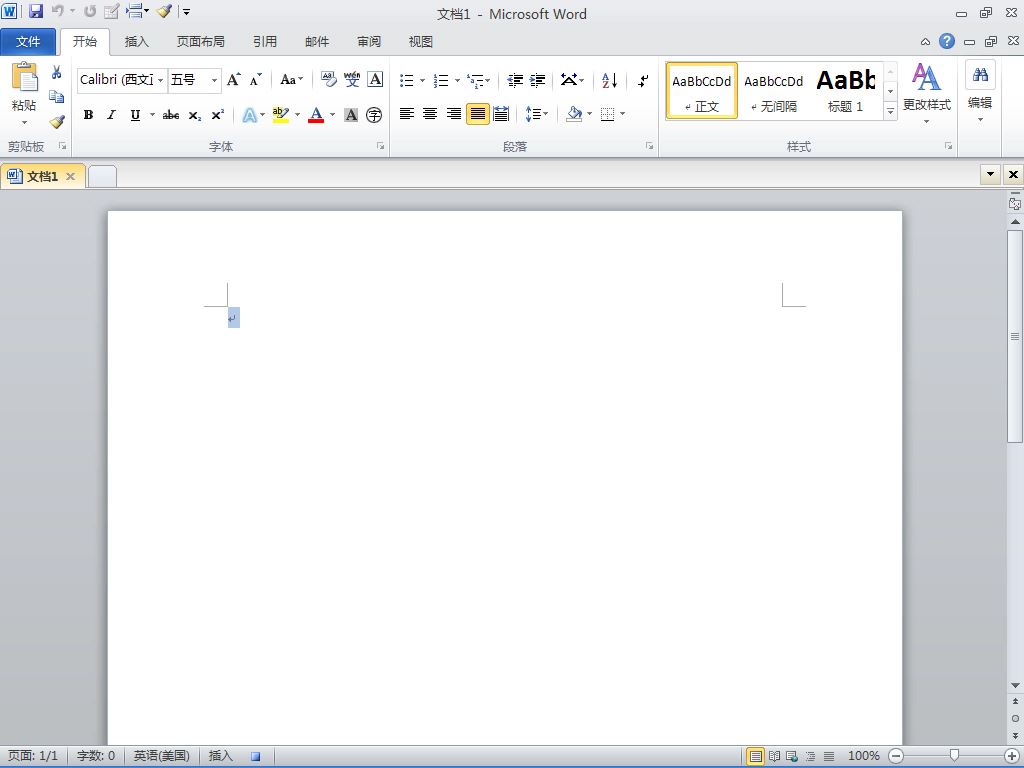Open the 文件 menu
The image size is (1024, 768).
coord(28,41)
